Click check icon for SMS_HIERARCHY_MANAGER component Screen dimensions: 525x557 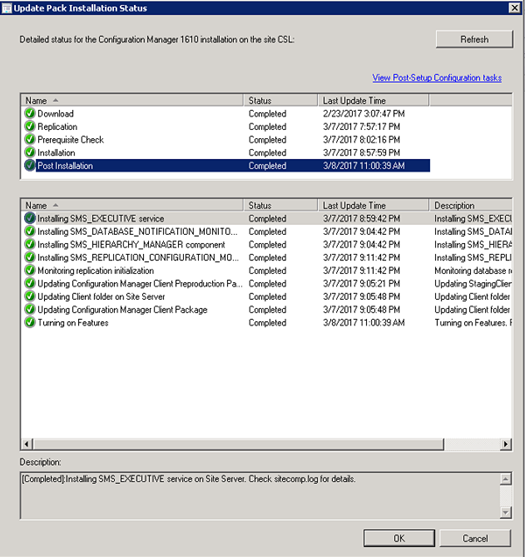[30, 244]
